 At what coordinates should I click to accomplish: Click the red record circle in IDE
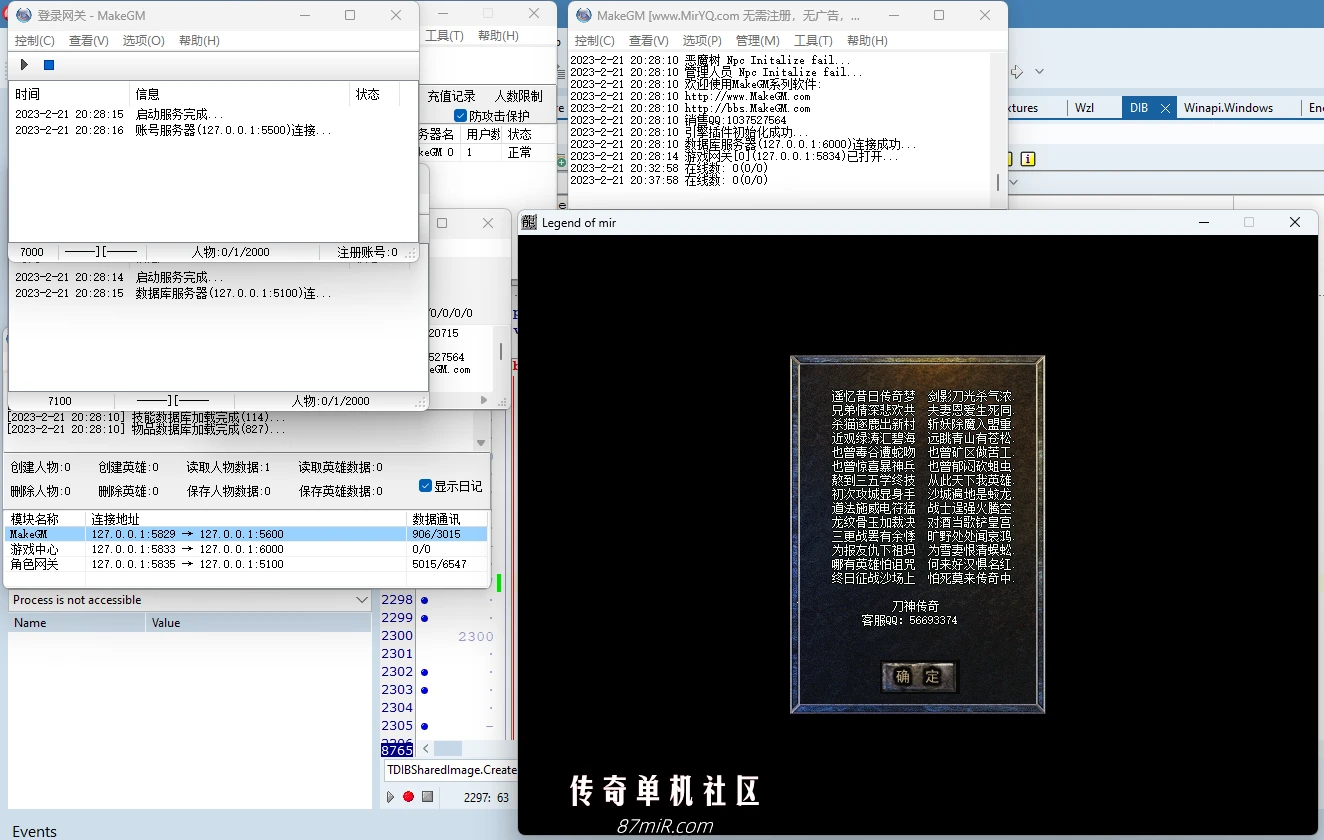[408, 797]
